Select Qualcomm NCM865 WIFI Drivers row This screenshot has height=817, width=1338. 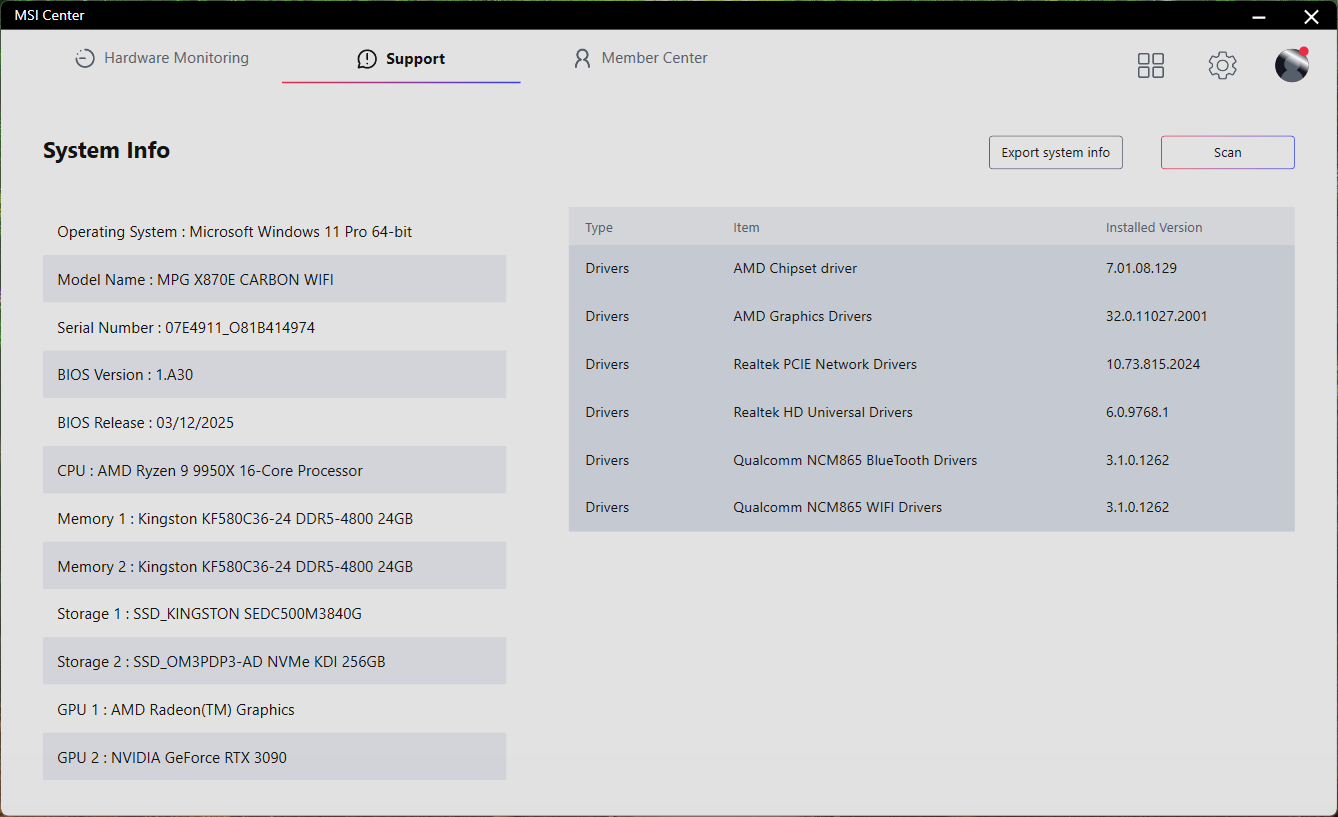click(931, 507)
